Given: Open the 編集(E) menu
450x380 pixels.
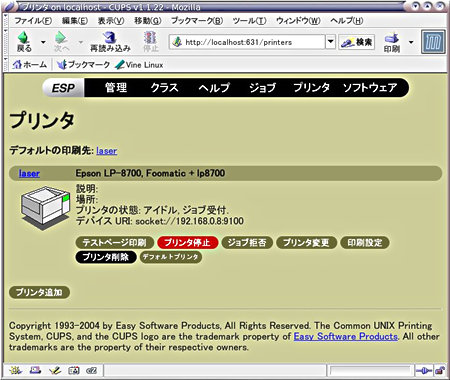Looking at the screenshot, I should pos(75,21).
